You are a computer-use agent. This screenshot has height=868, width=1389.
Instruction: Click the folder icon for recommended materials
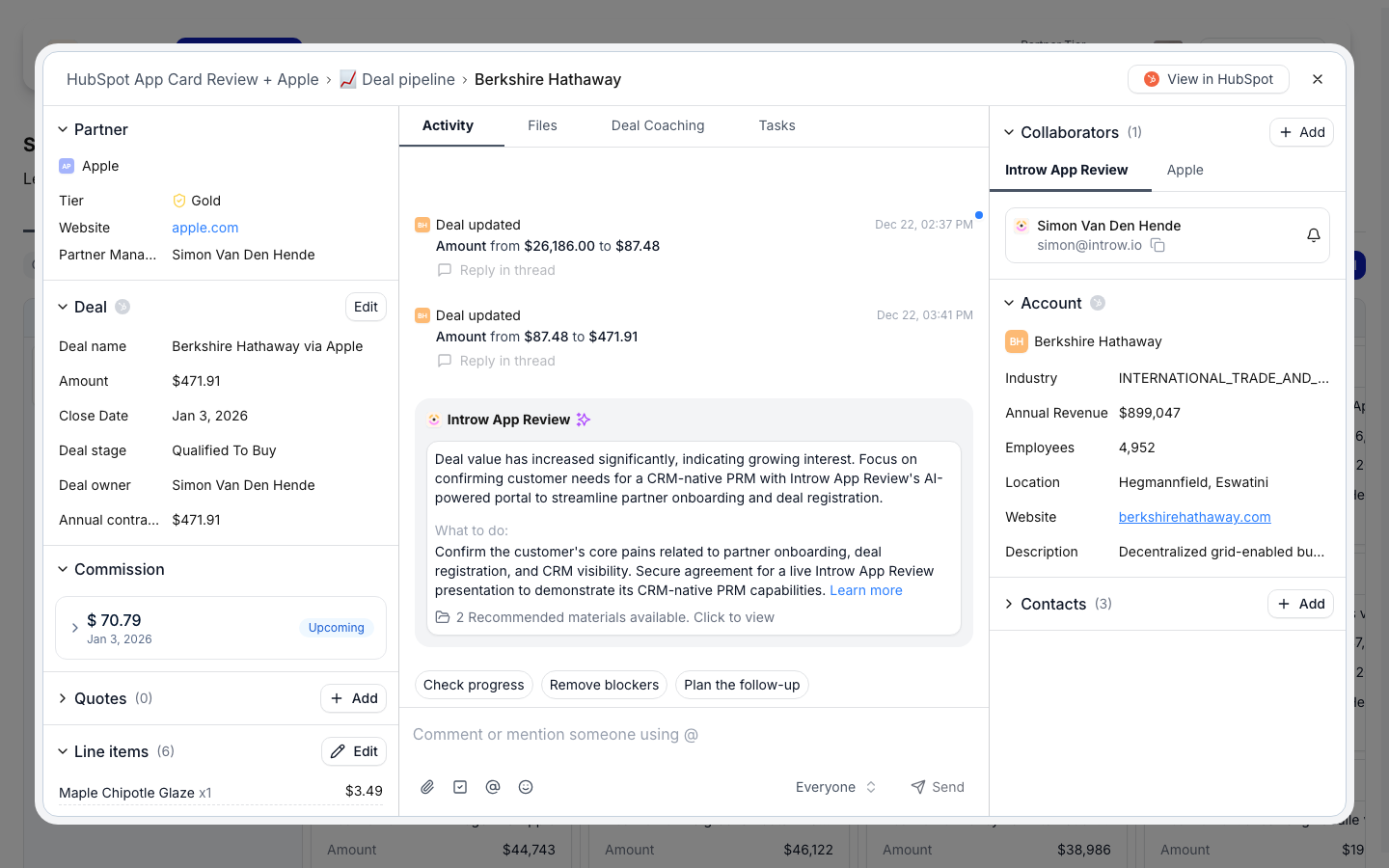(x=443, y=617)
